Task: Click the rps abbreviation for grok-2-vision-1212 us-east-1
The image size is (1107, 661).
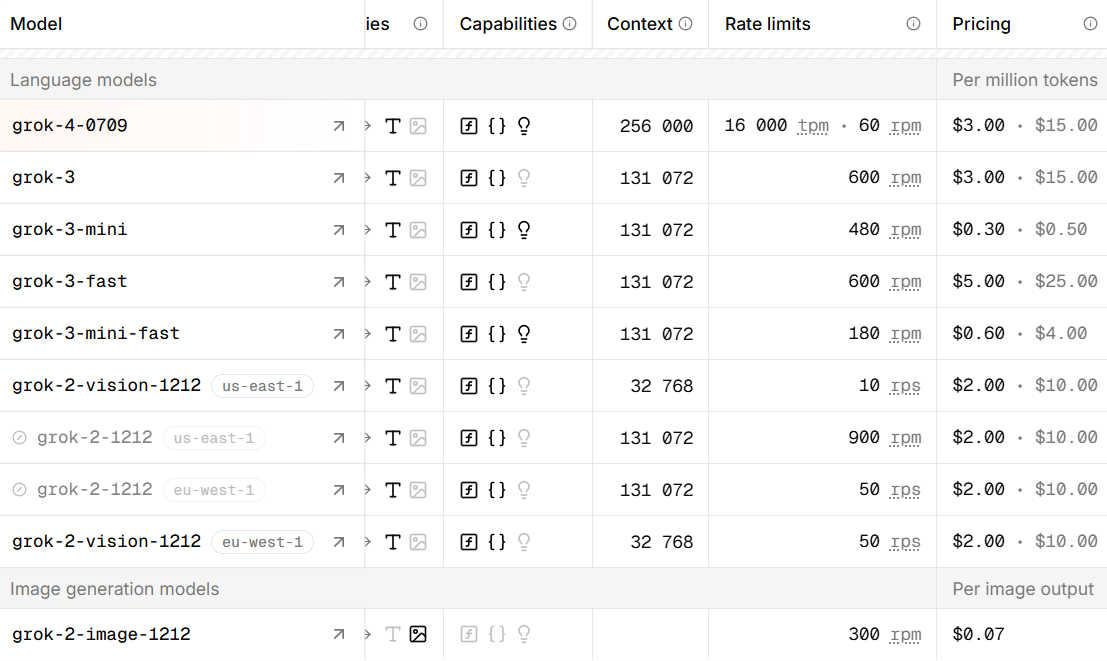Action: coord(905,386)
